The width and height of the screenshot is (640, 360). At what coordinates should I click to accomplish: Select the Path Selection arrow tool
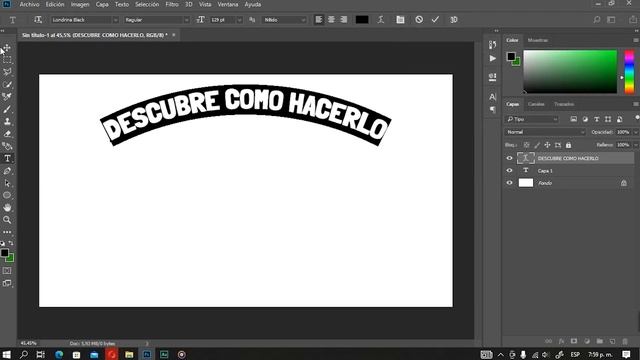tap(7, 183)
